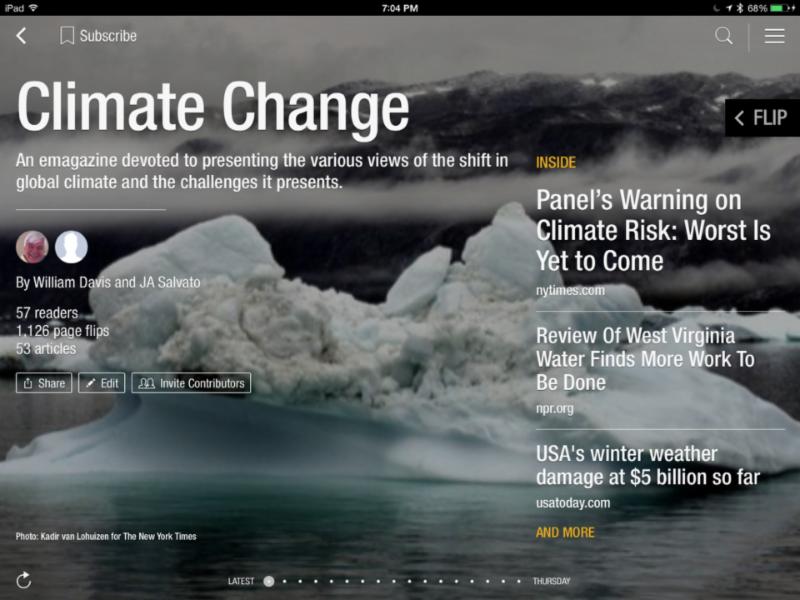Click JA Salvato's placeholder avatar

click(x=71, y=247)
